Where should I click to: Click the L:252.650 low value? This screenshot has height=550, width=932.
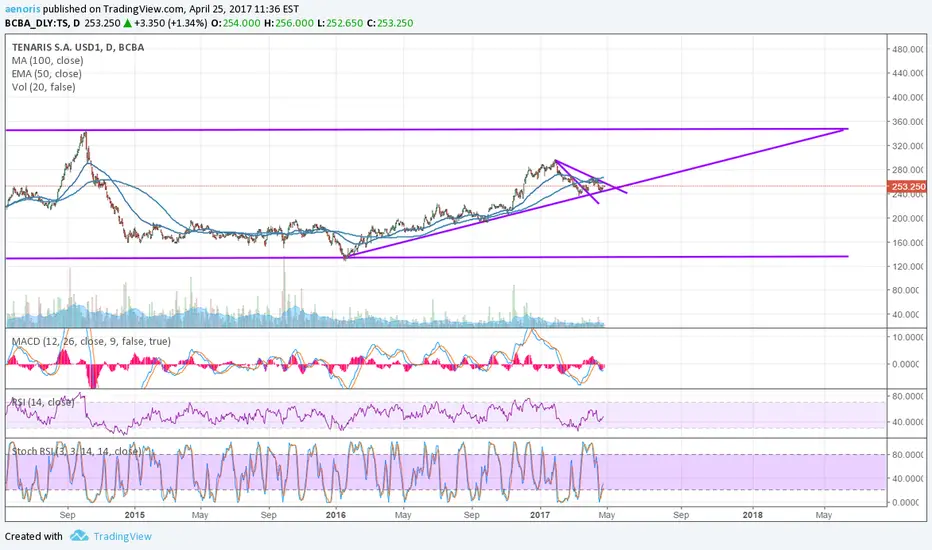[x=340, y=23]
